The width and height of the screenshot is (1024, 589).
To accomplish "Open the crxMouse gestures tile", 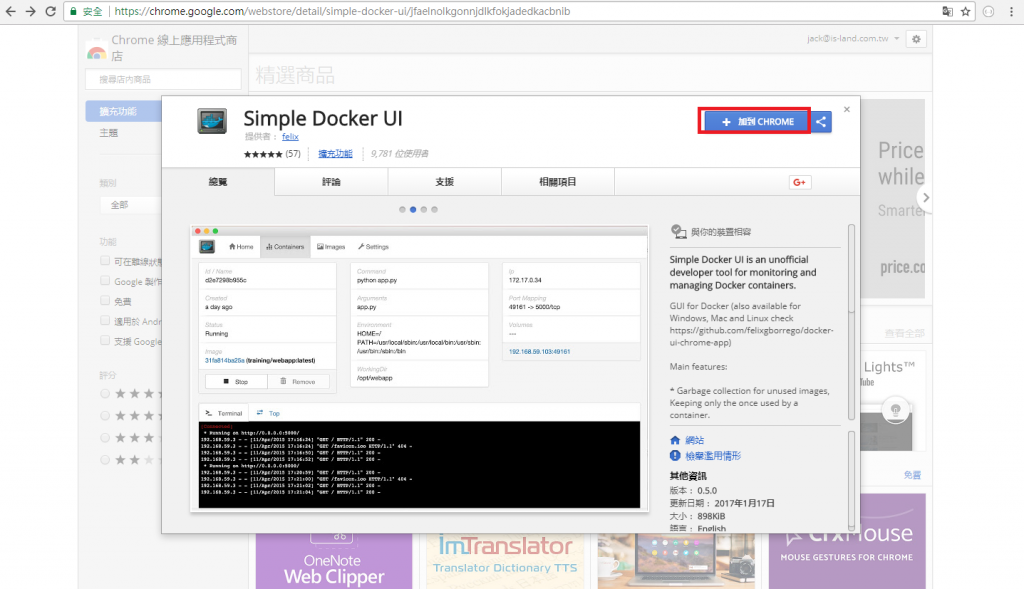I will pyautogui.click(x=847, y=541).
